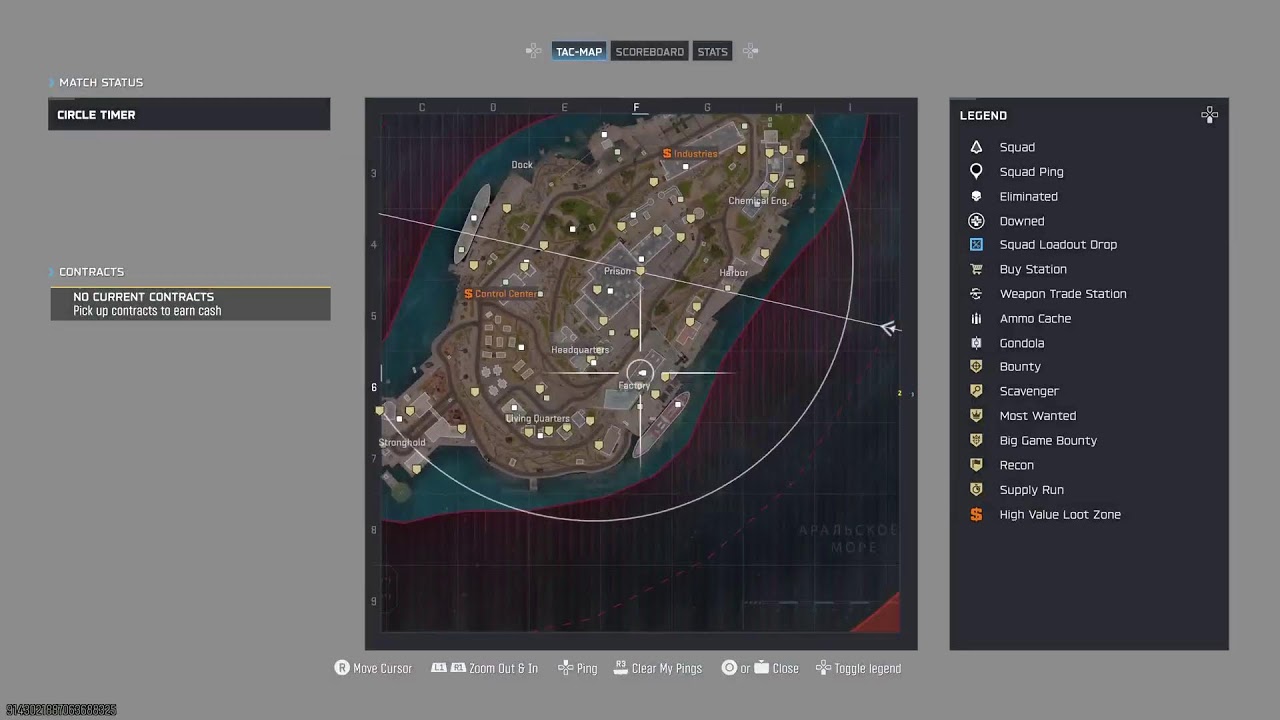Click the Gondola legend icon
The image size is (1280, 720).
click(976, 343)
